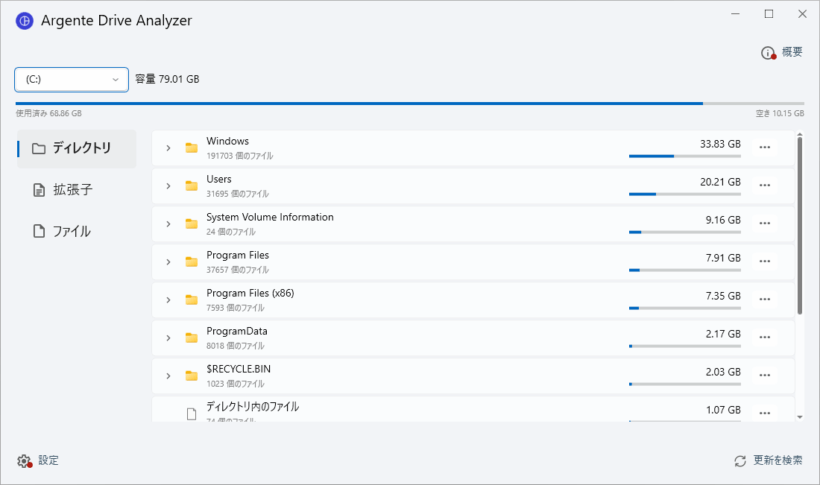Open more options for Users row
820x485 pixels.
(x=765, y=185)
